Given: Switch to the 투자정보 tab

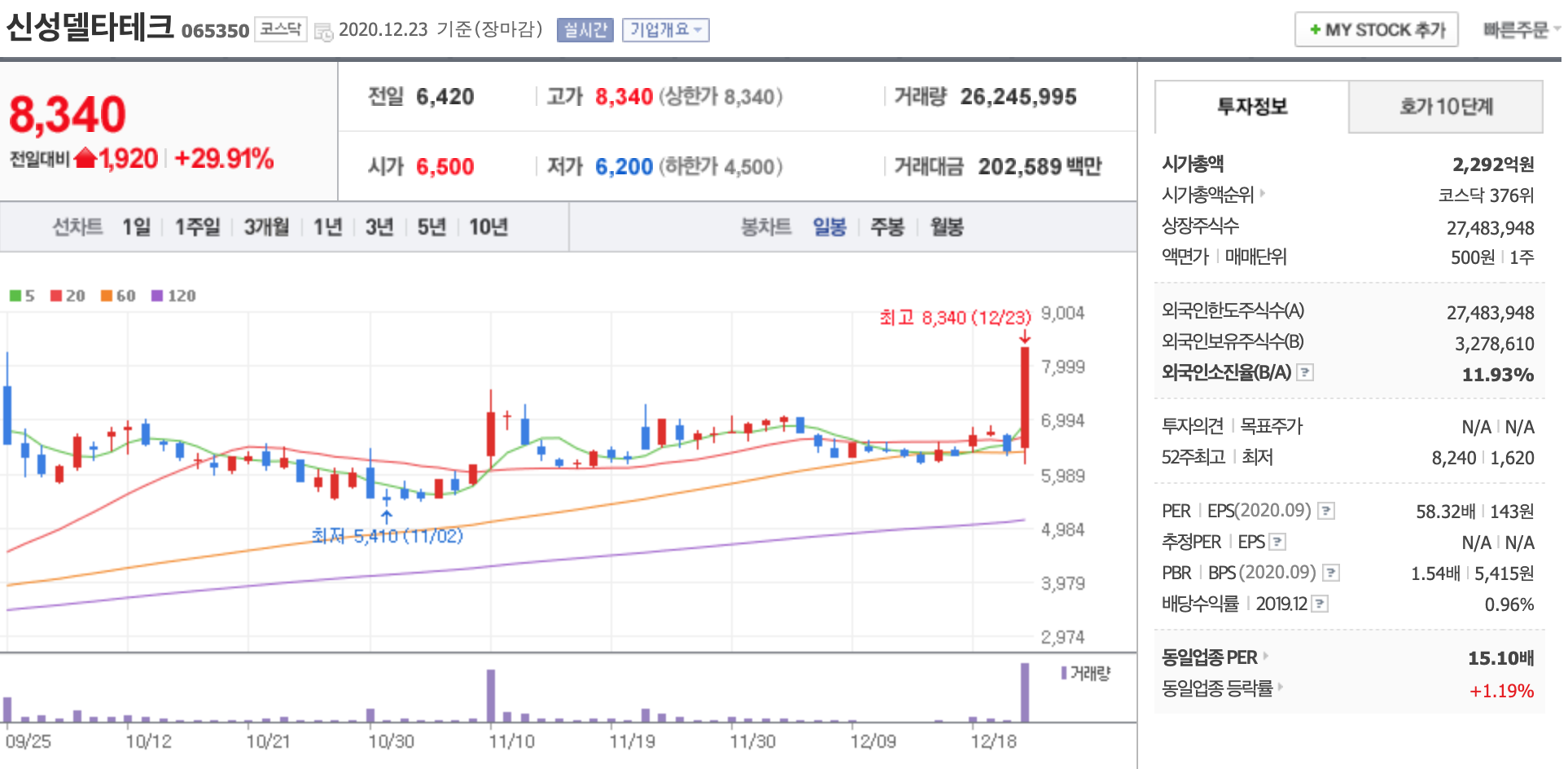Looking at the screenshot, I should 1252,107.
